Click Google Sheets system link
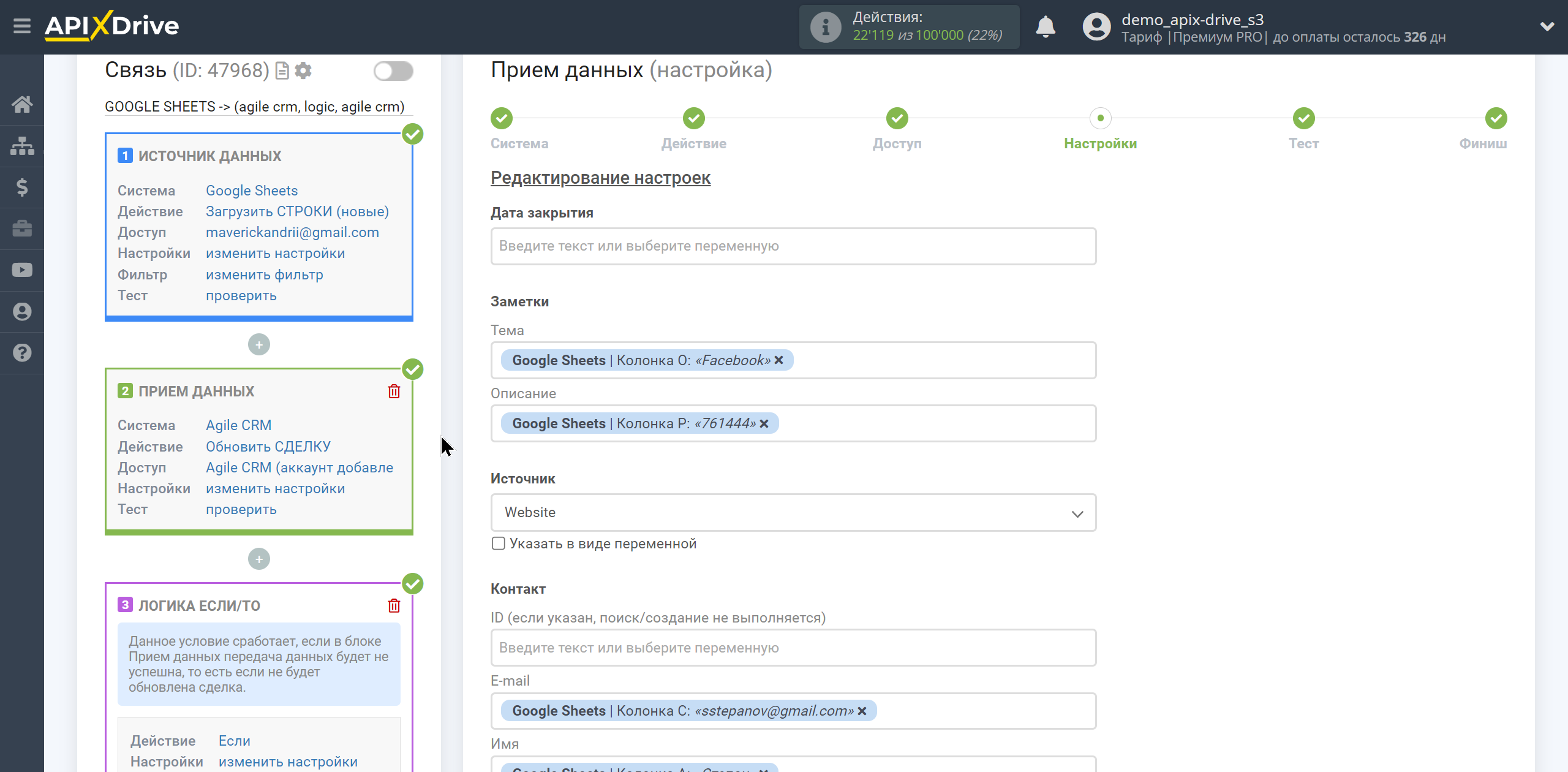This screenshot has height=772, width=1568. coord(252,191)
